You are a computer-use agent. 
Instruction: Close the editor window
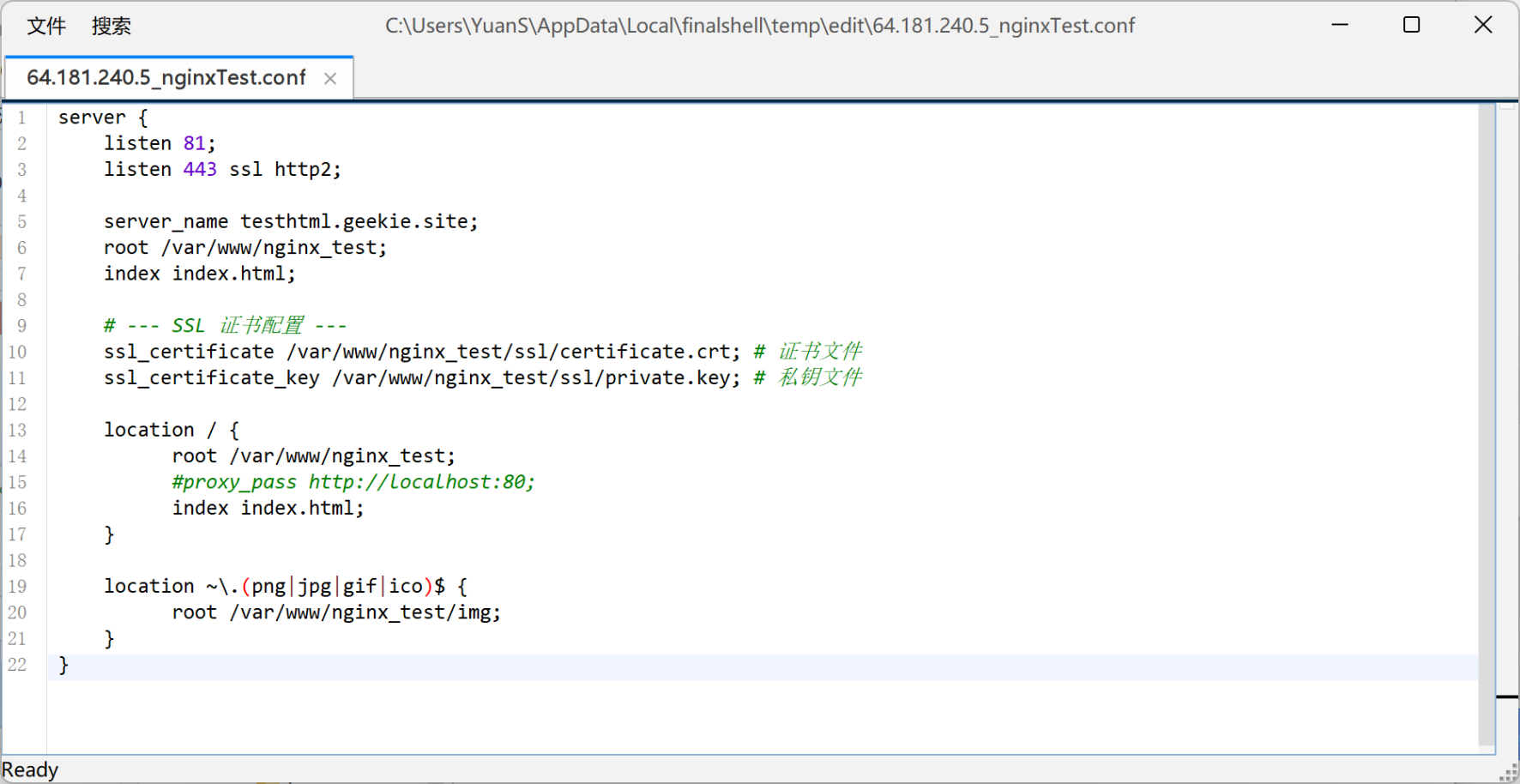(x=1483, y=25)
